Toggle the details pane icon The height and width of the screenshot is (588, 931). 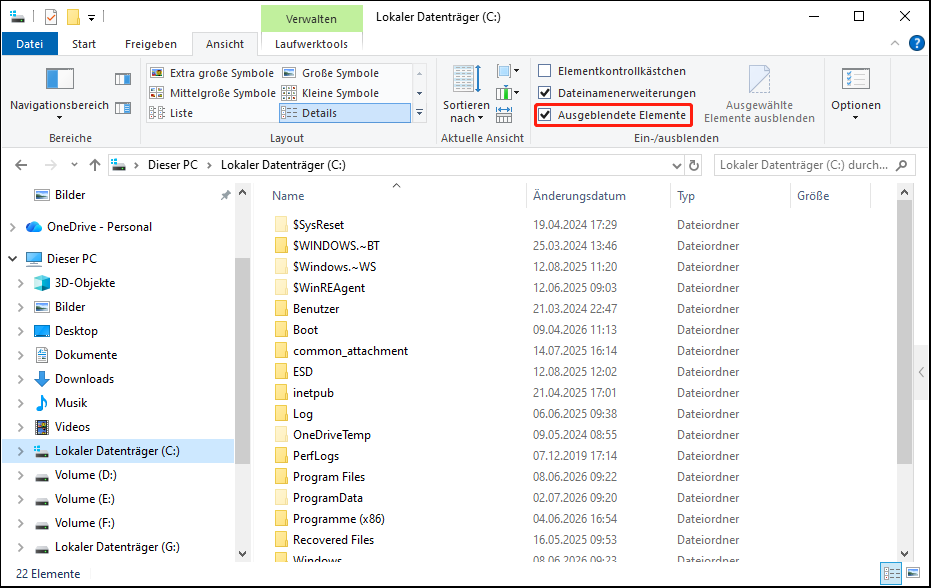tap(123, 108)
